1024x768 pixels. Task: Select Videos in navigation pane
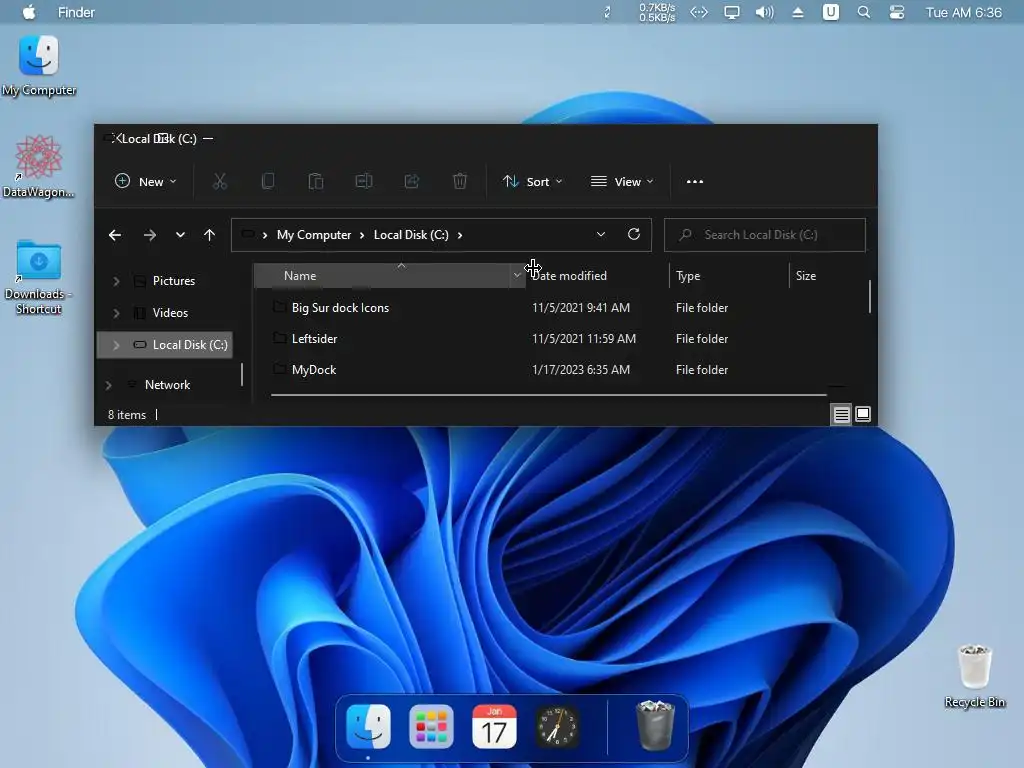[x=170, y=313]
